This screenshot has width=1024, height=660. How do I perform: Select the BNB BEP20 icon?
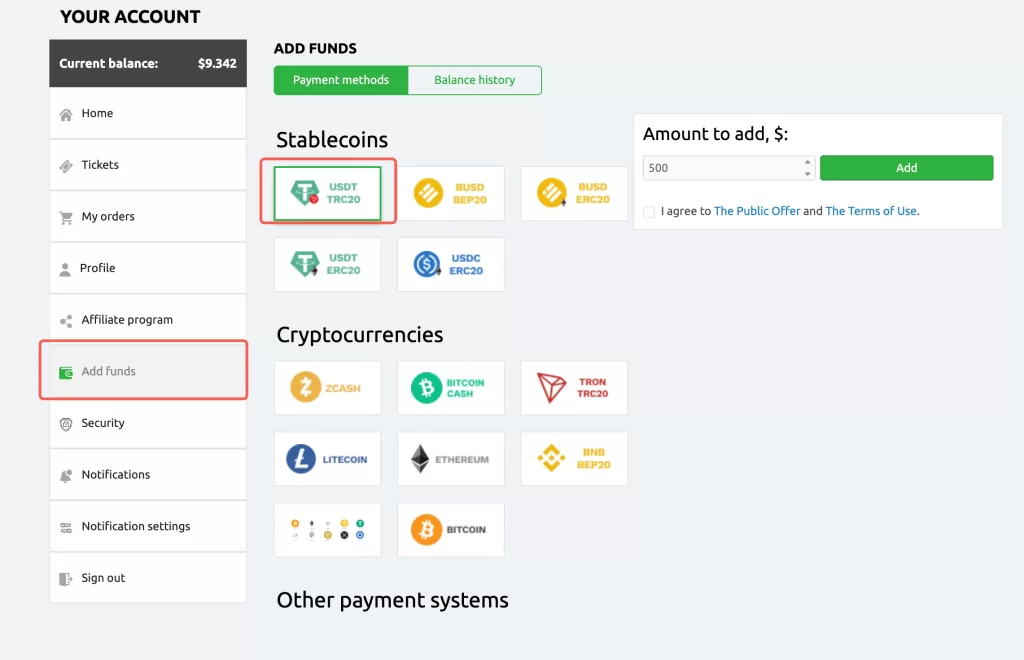tap(574, 459)
